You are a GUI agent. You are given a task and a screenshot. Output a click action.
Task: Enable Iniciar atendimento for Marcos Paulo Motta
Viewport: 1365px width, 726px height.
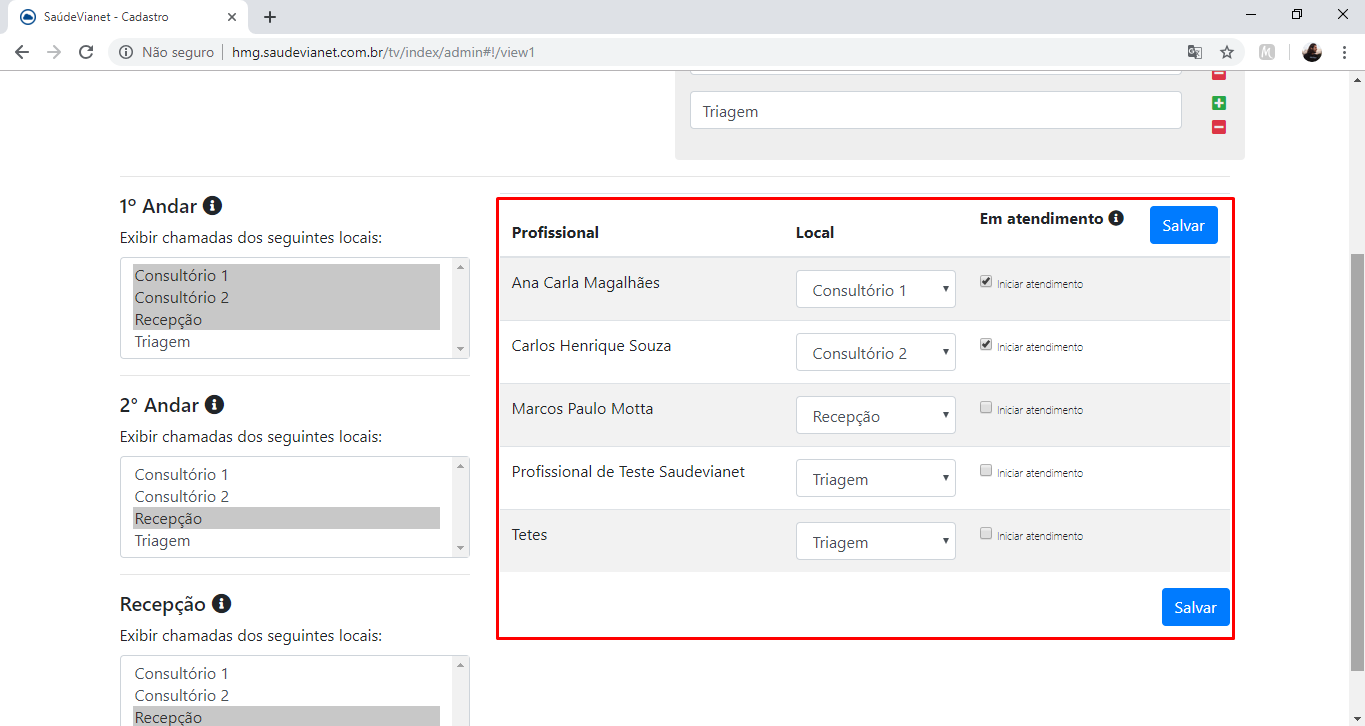[986, 408]
